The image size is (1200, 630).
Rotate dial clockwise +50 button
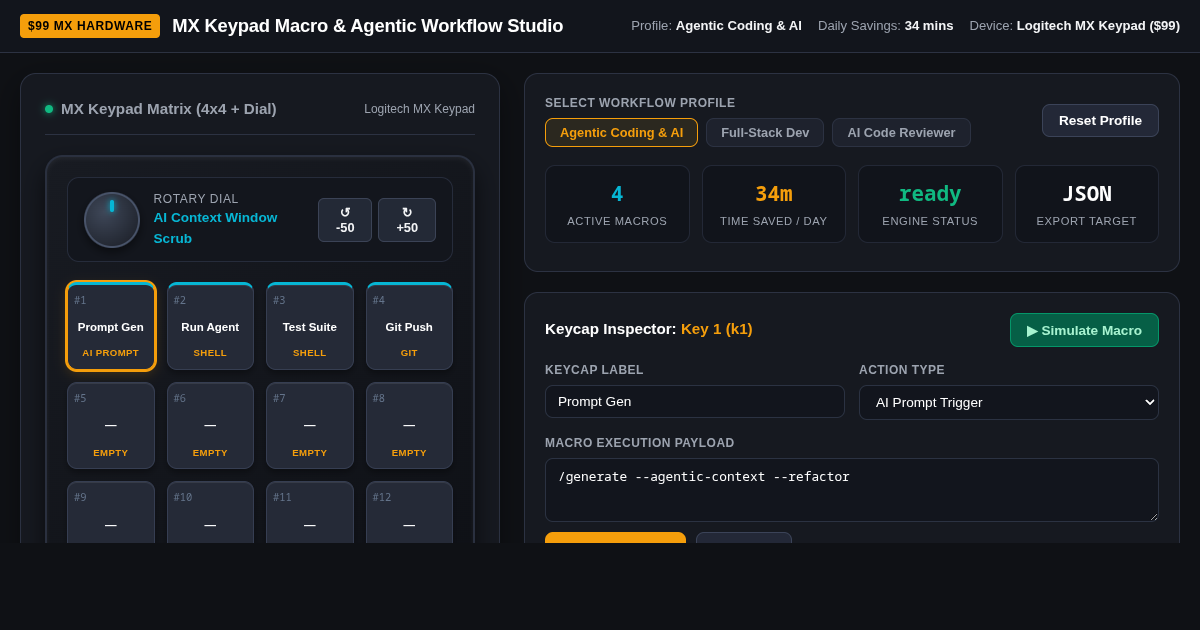pyautogui.click(x=407, y=220)
